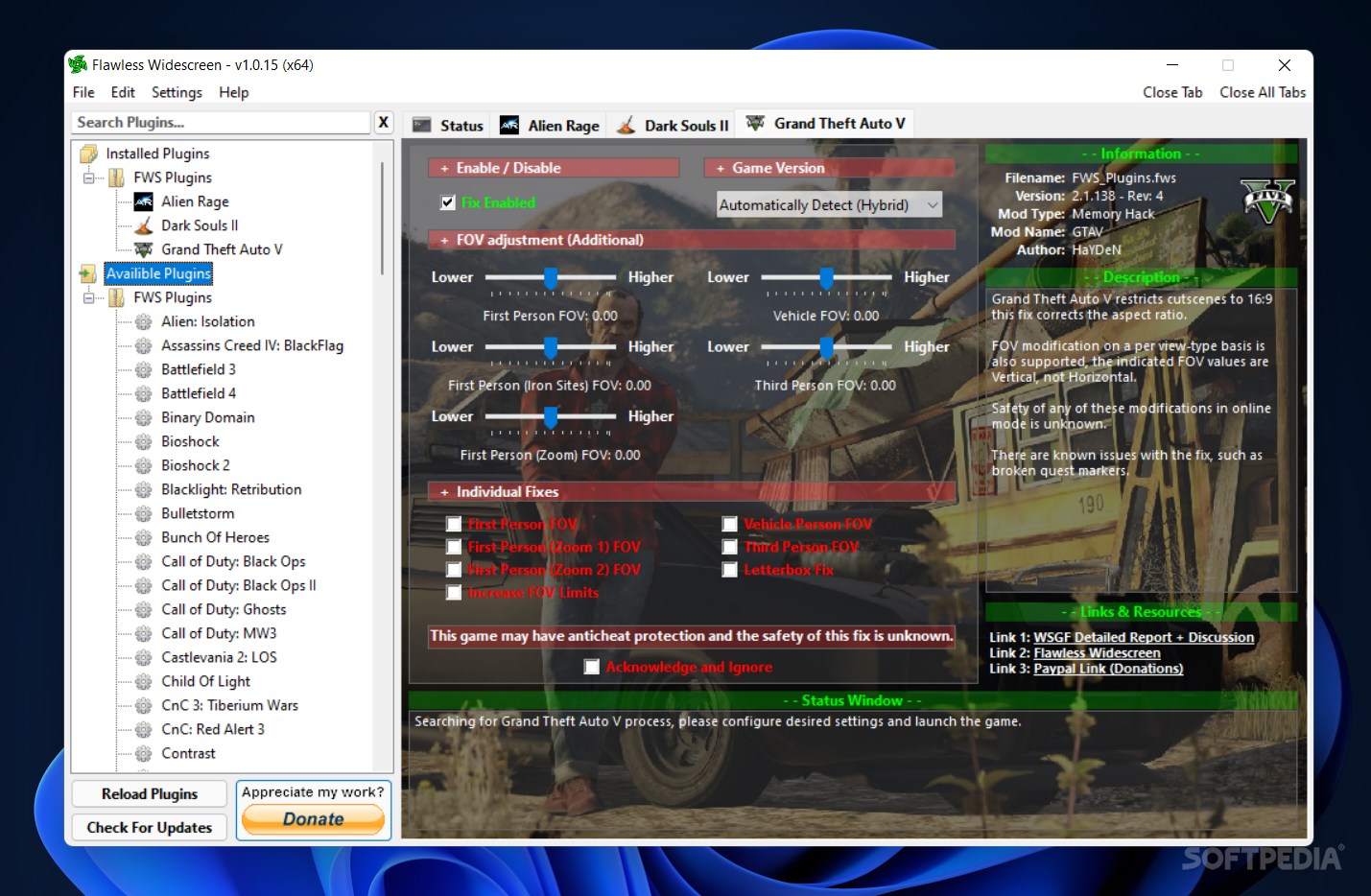This screenshot has height=896, width=1371.
Task: Collapse available FWS Plugins tree node
Action: [89, 297]
